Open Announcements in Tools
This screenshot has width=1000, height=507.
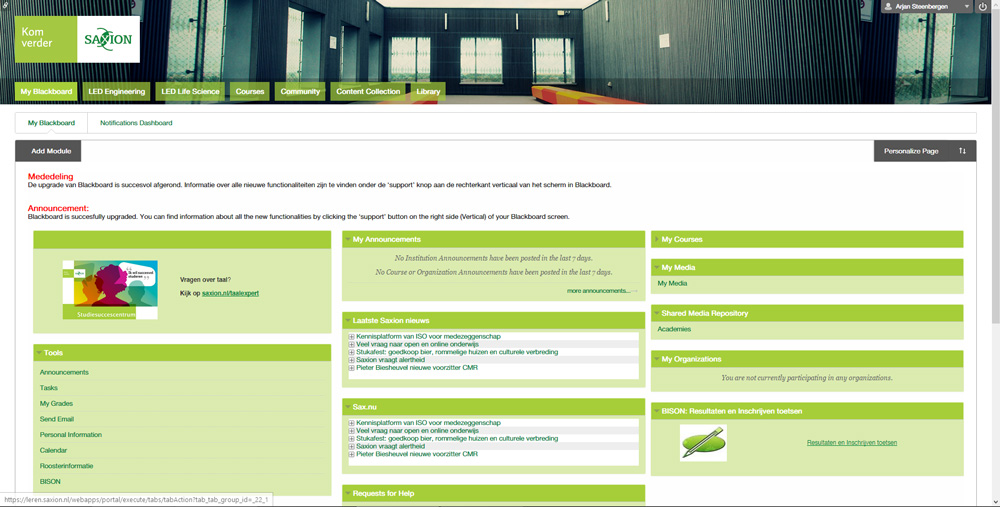[64, 372]
